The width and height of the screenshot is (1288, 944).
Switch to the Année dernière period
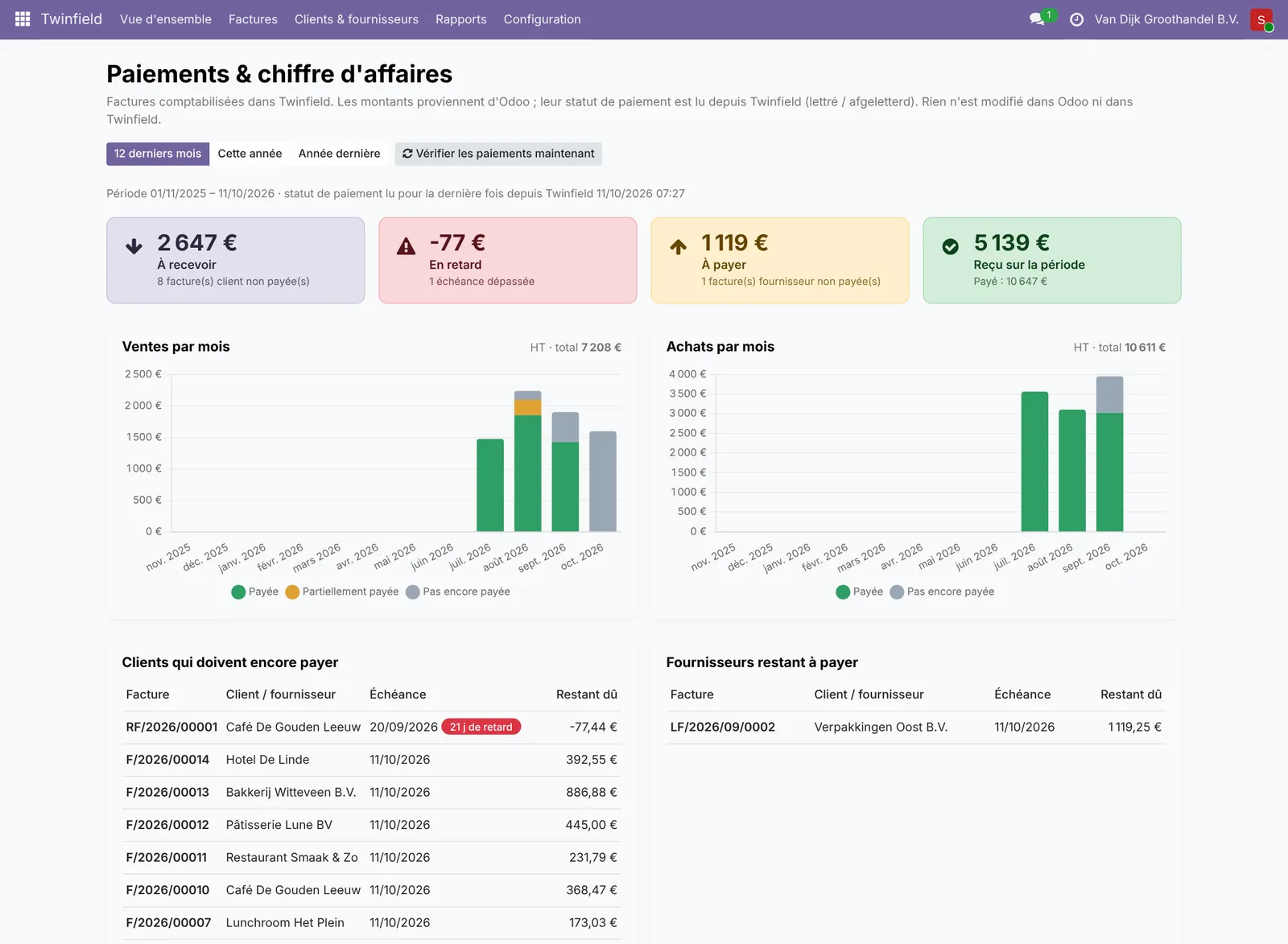[x=340, y=154]
